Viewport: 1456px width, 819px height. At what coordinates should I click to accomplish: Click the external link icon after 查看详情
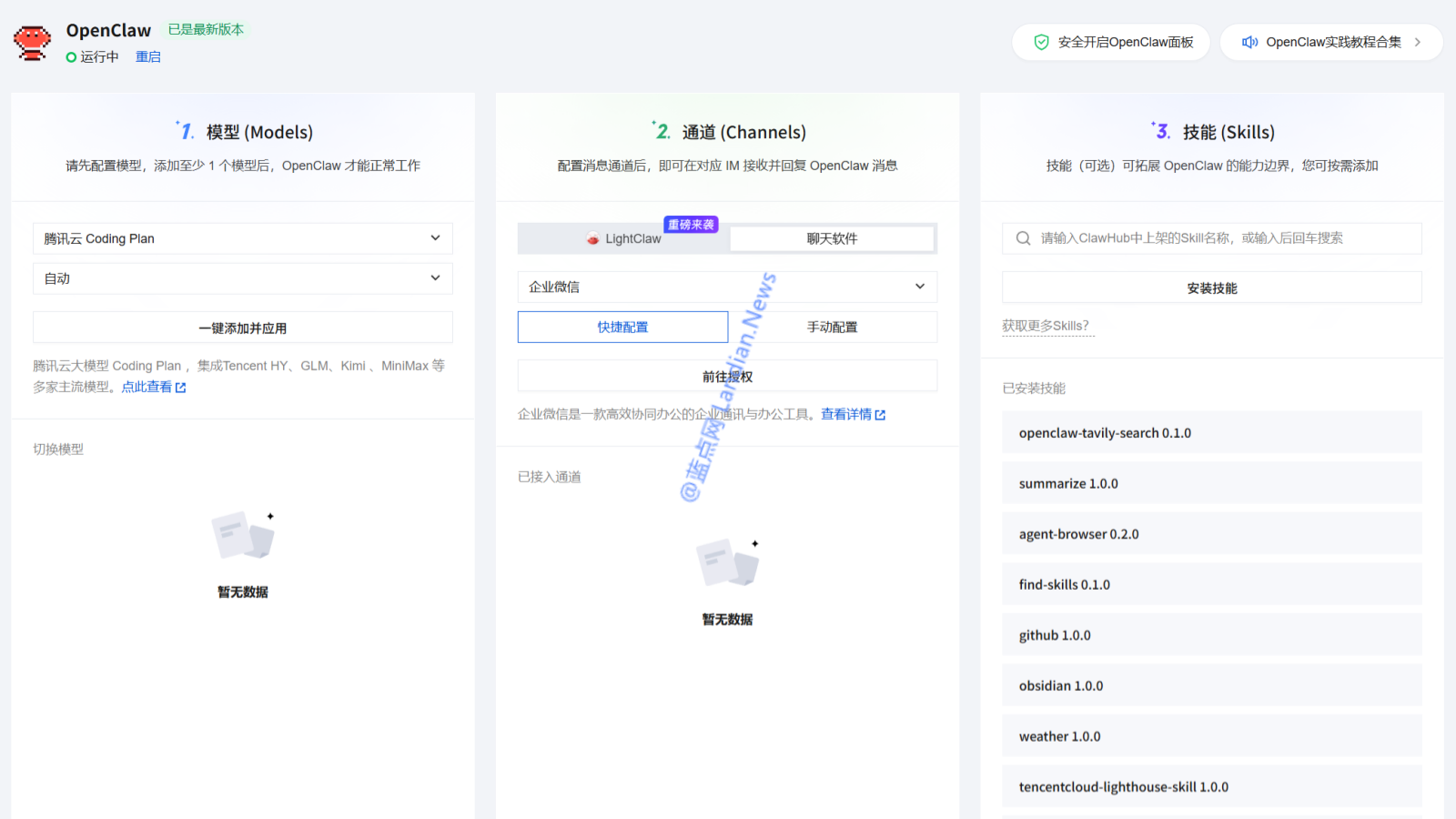[880, 415]
